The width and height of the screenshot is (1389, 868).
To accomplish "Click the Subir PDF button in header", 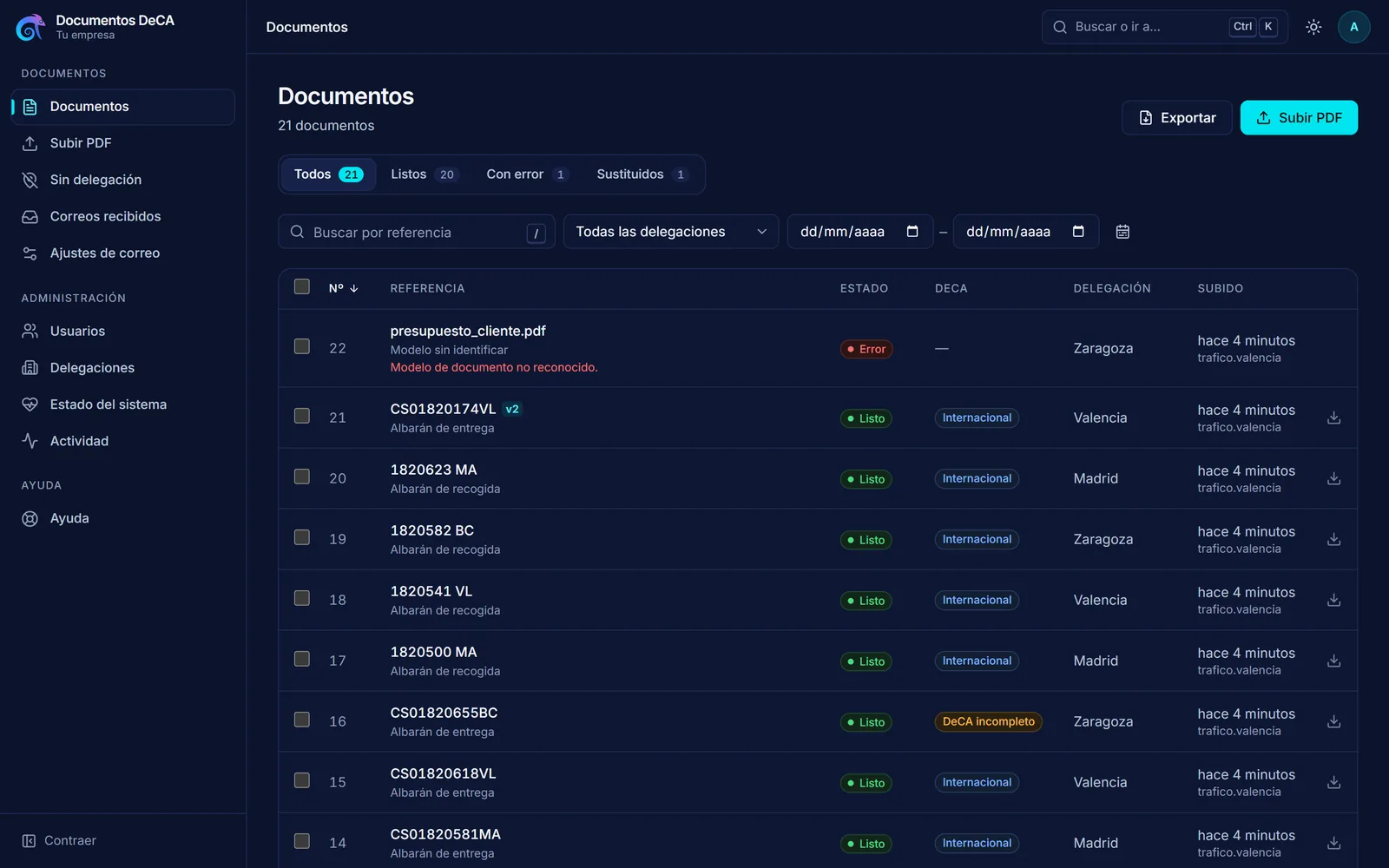I will 1299,118.
